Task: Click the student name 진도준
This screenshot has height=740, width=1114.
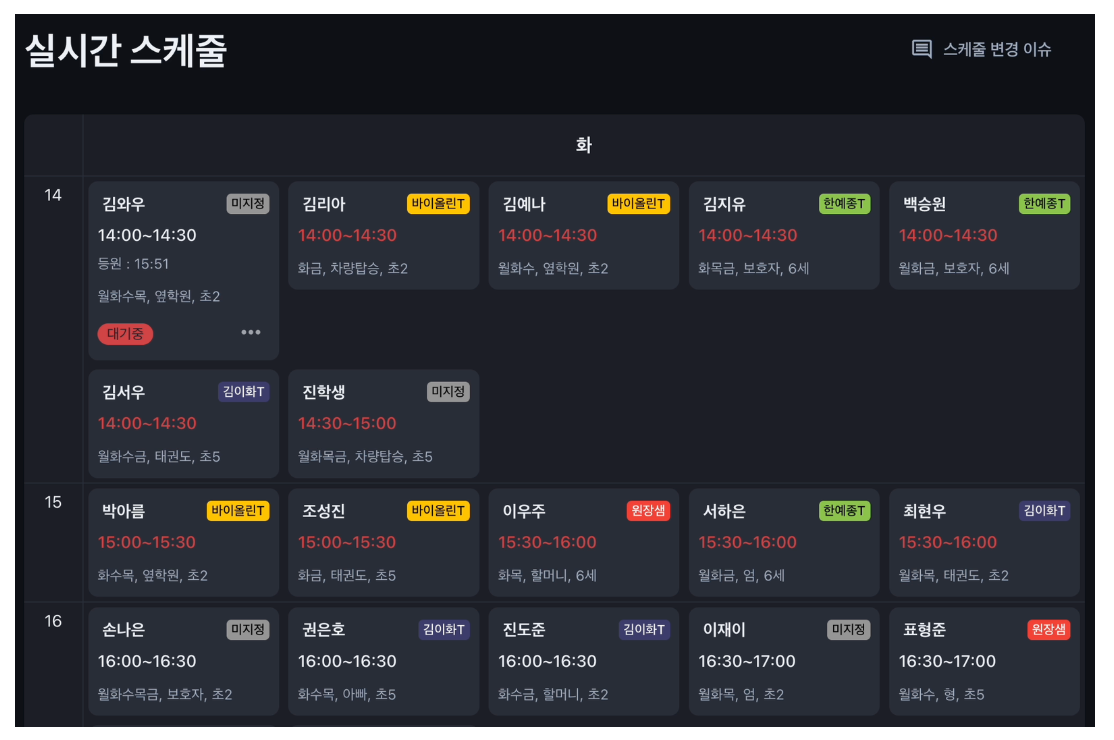Action: (524, 630)
